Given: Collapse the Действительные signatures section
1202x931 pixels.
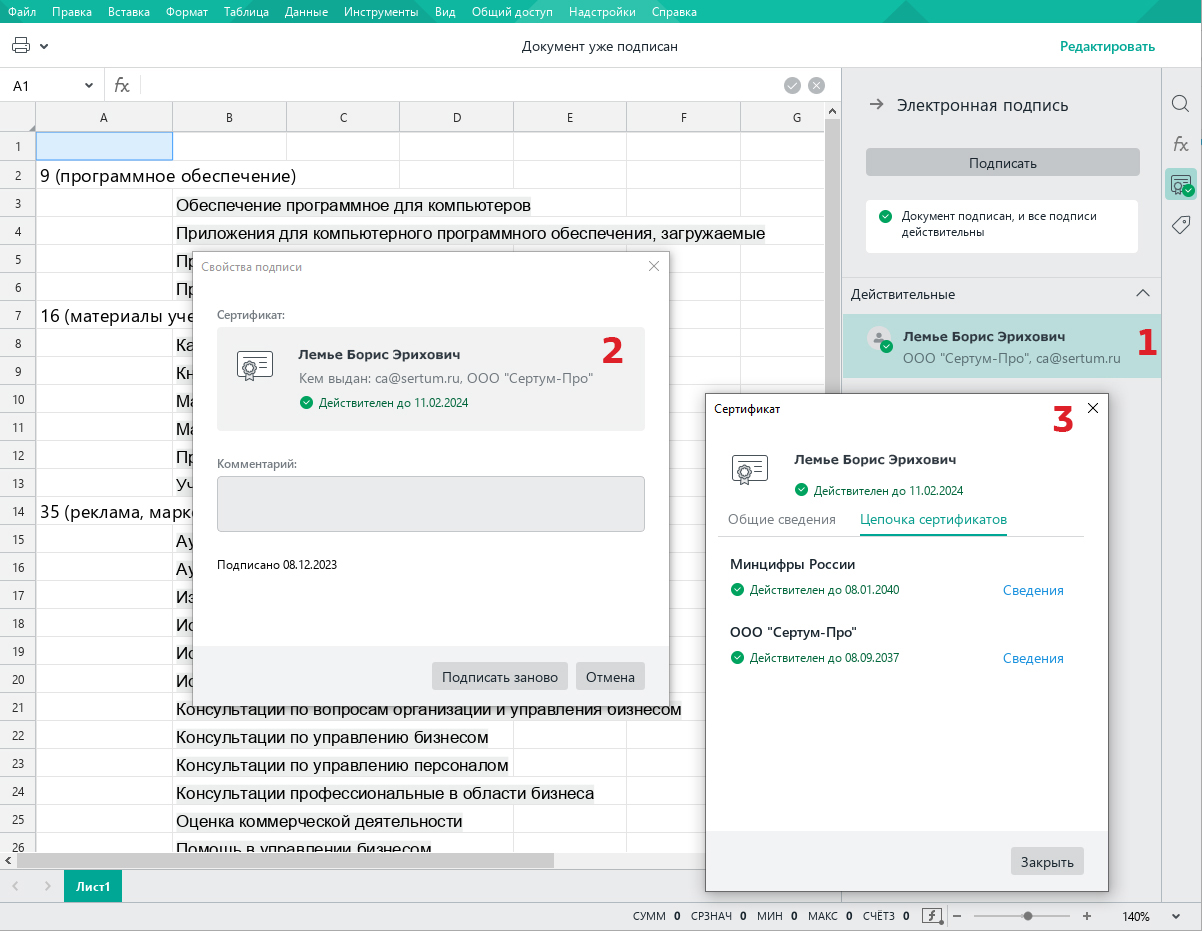Looking at the screenshot, I should point(1142,294).
